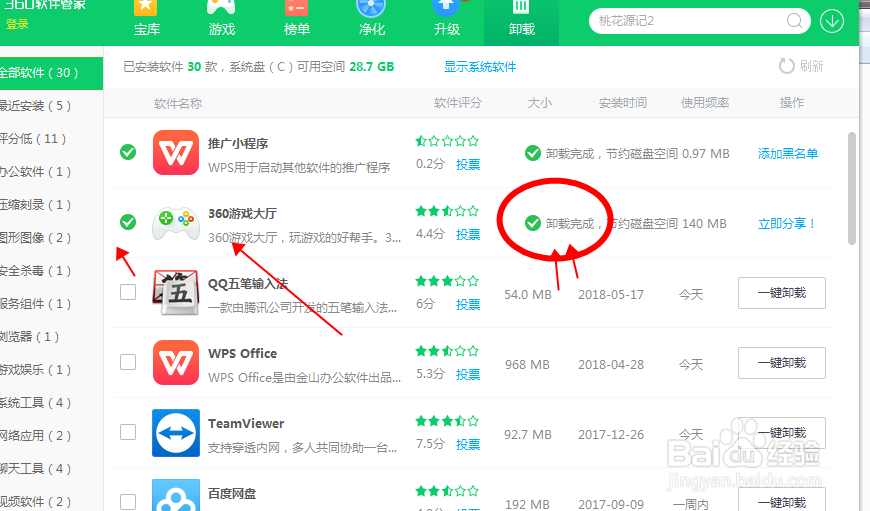This screenshot has height=511, width=870.
Task: Click 一键卸载 for QQ五笔输入法
Action: click(782, 293)
